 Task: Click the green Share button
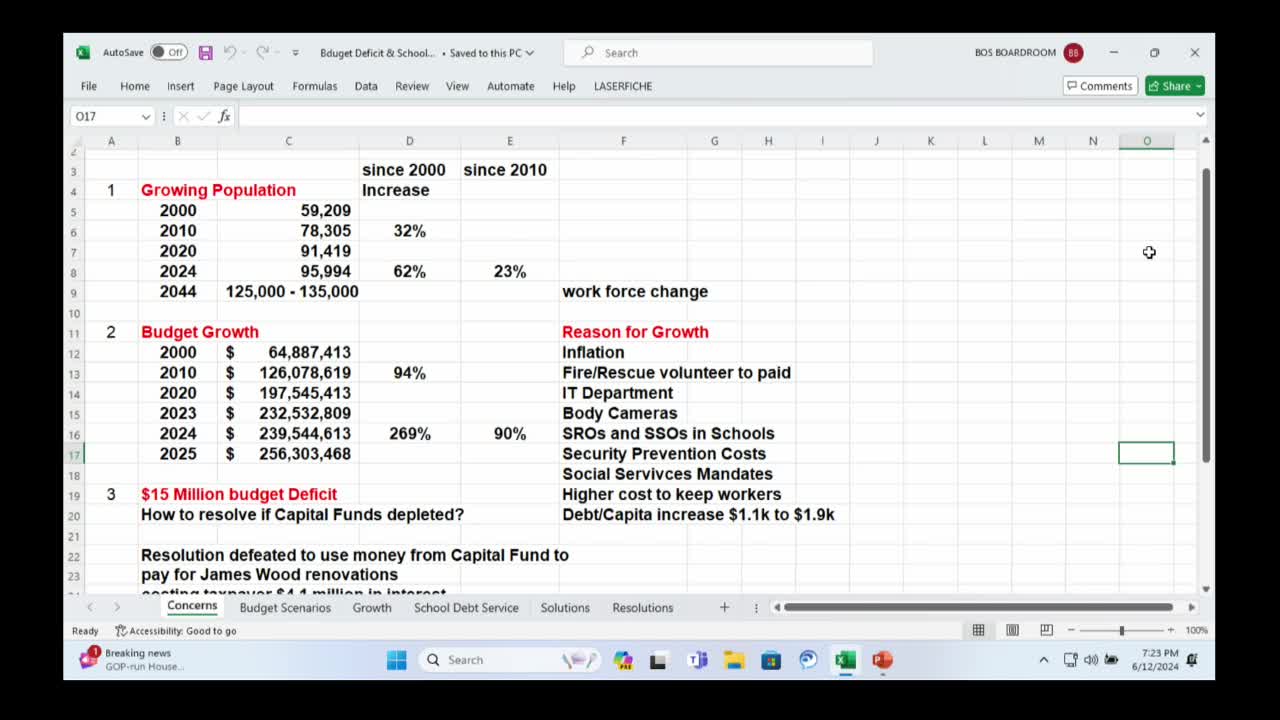(x=1175, y=86)
